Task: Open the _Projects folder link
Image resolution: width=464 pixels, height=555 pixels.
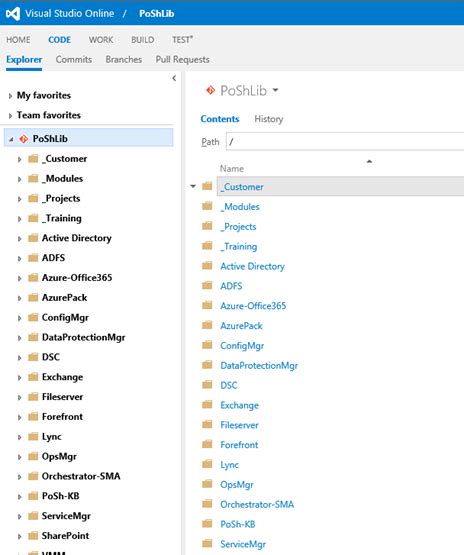Action: pyautogui.click(x=238, y=227)
